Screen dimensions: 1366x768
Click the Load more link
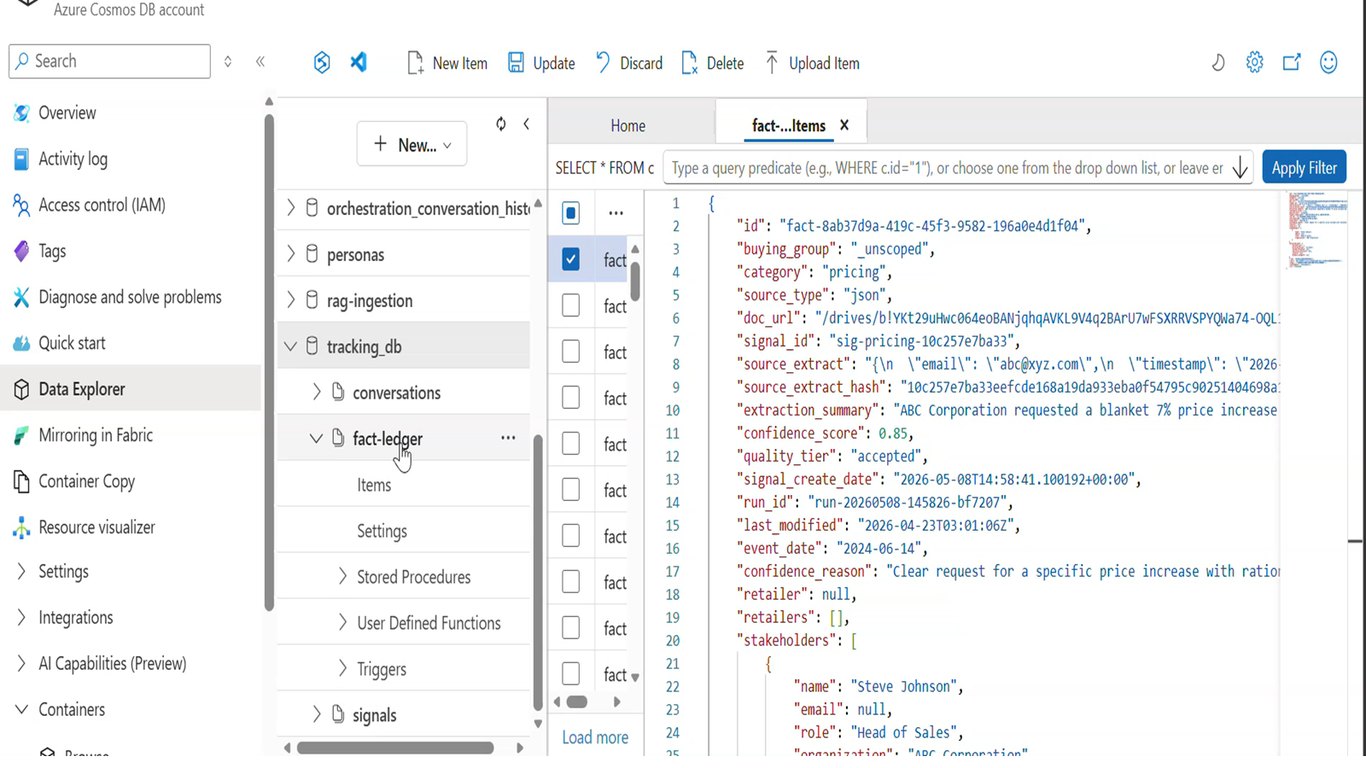(595, 737)
